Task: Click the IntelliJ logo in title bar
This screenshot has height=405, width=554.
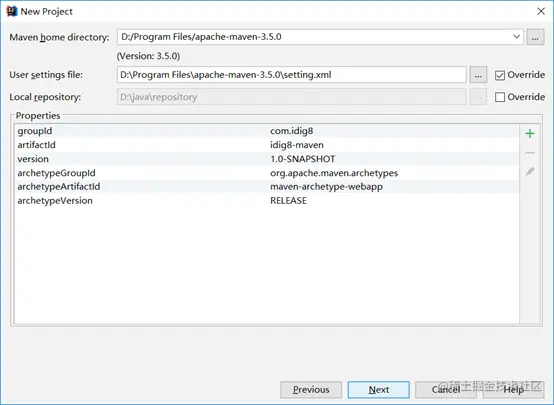Action: point(12,11)
